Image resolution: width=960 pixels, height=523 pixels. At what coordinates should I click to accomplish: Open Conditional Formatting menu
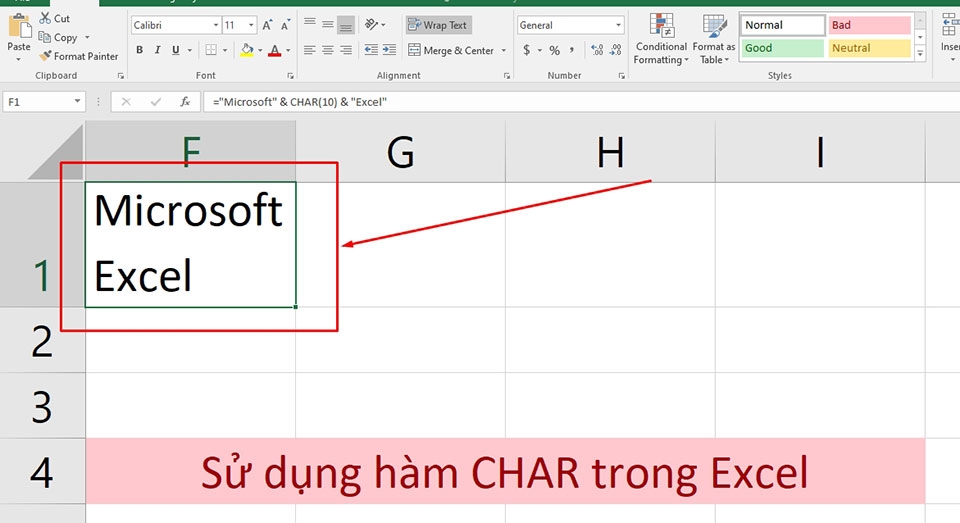[x=661, y=39]
